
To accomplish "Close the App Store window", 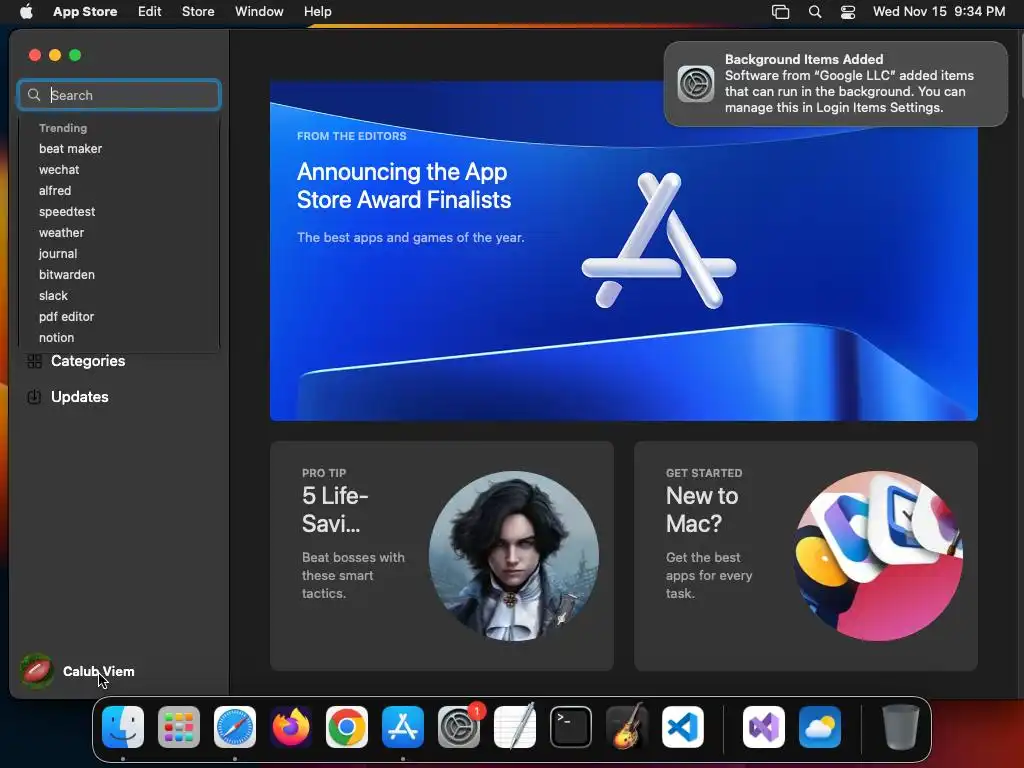I will click(x=35, y=56).
